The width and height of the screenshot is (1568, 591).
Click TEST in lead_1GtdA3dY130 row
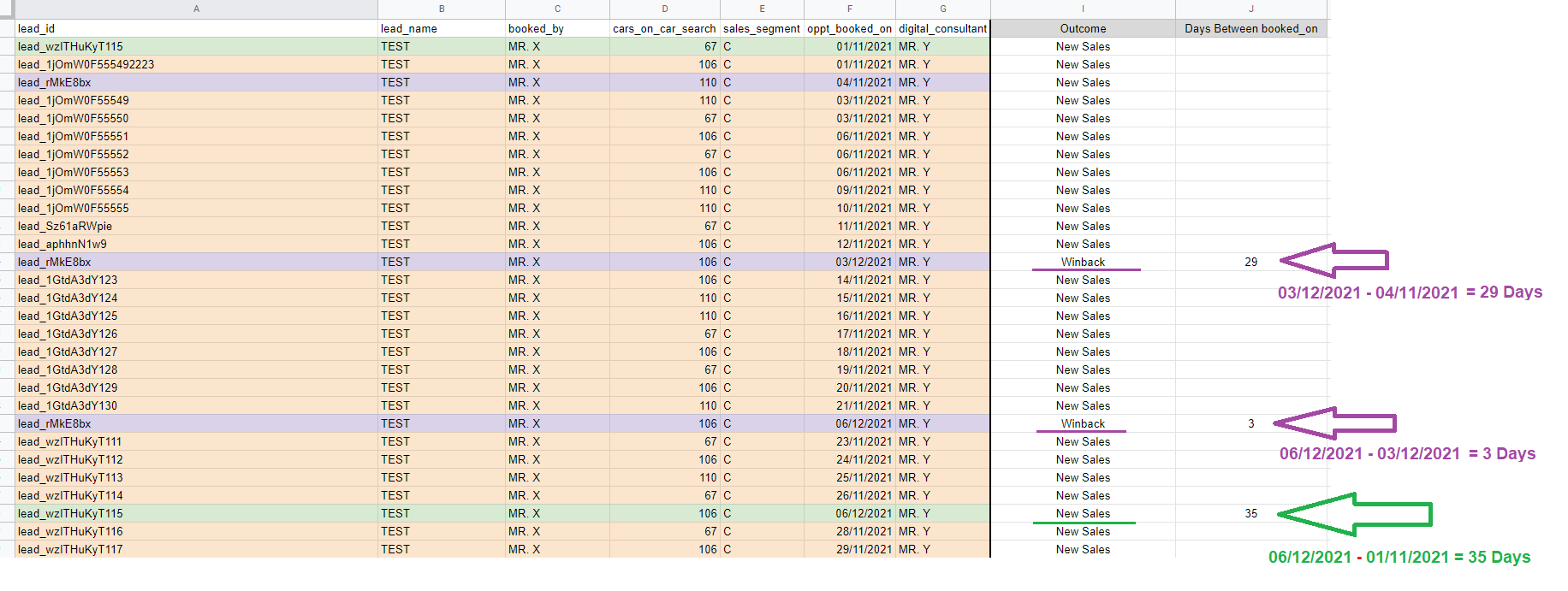(x=442, y=405)
